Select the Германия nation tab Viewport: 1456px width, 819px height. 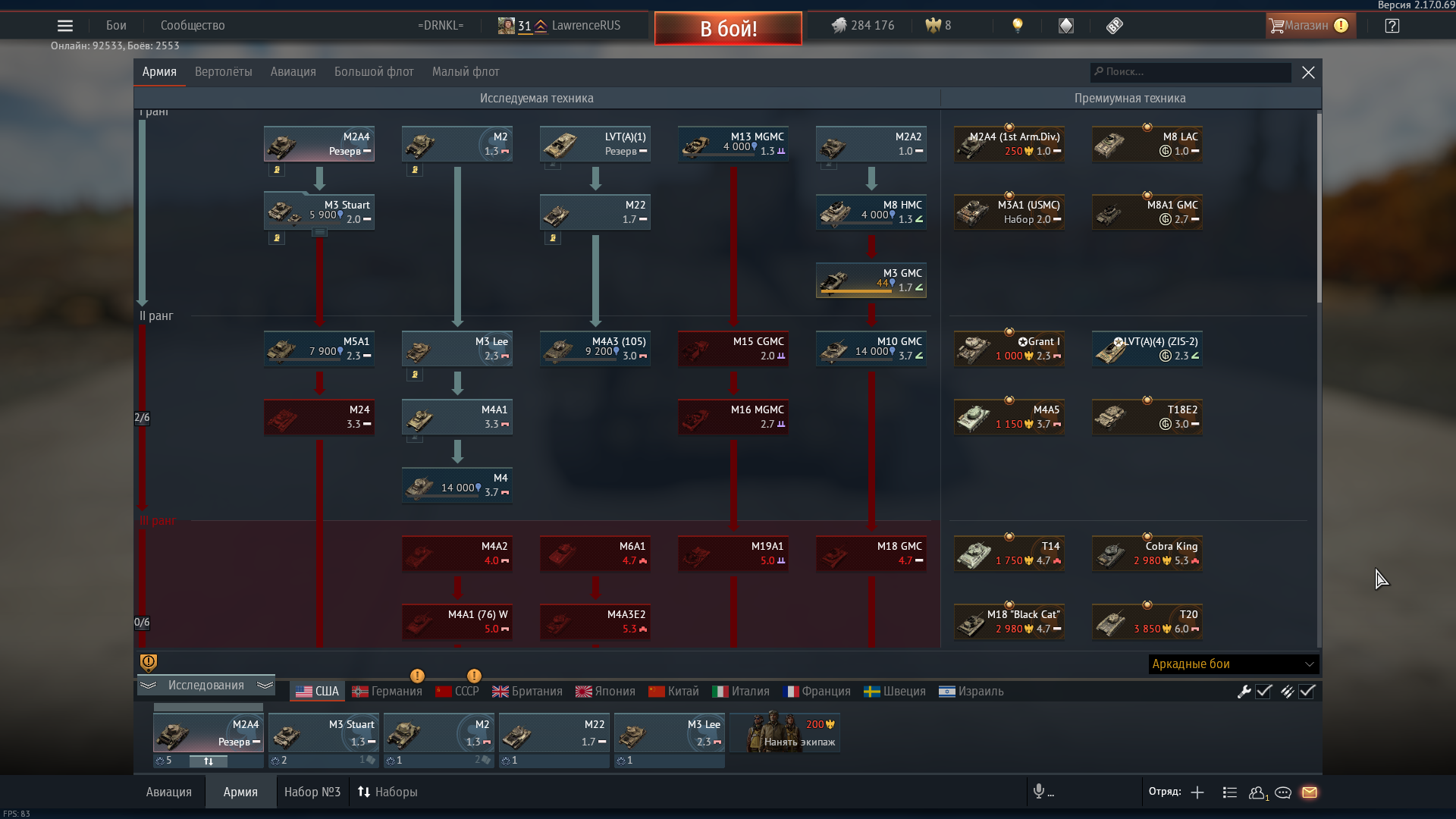387,691
